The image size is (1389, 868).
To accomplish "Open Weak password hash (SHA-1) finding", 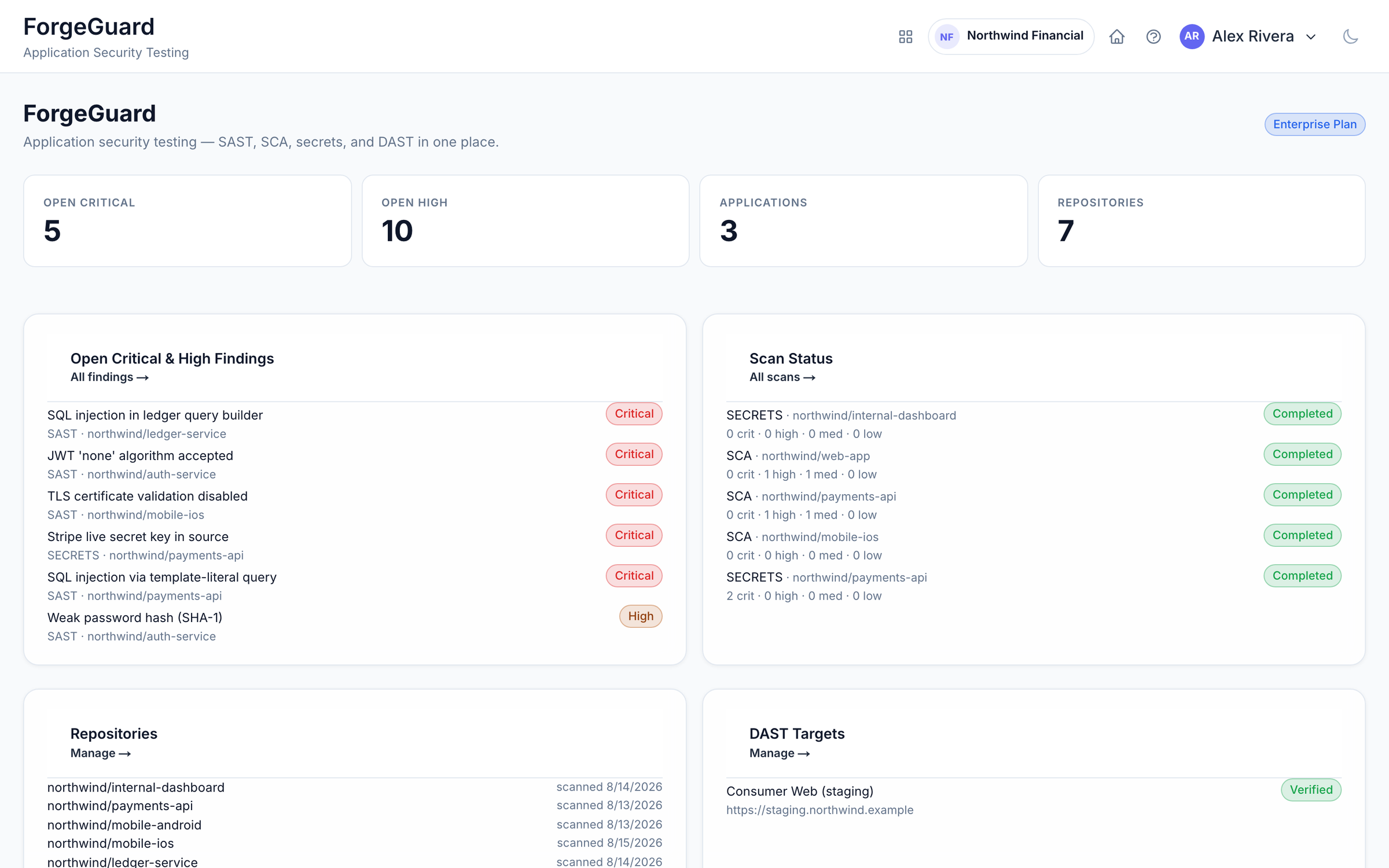I will (x=355, y=626).
